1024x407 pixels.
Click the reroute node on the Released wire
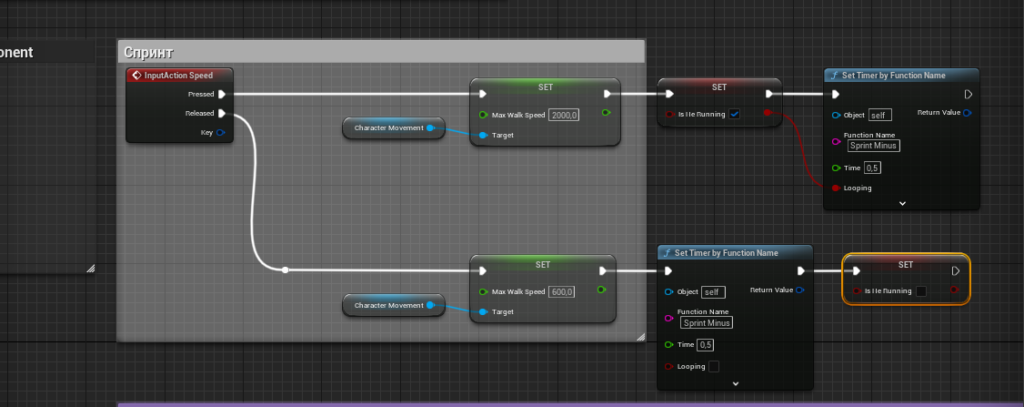[x=285, y=270]
